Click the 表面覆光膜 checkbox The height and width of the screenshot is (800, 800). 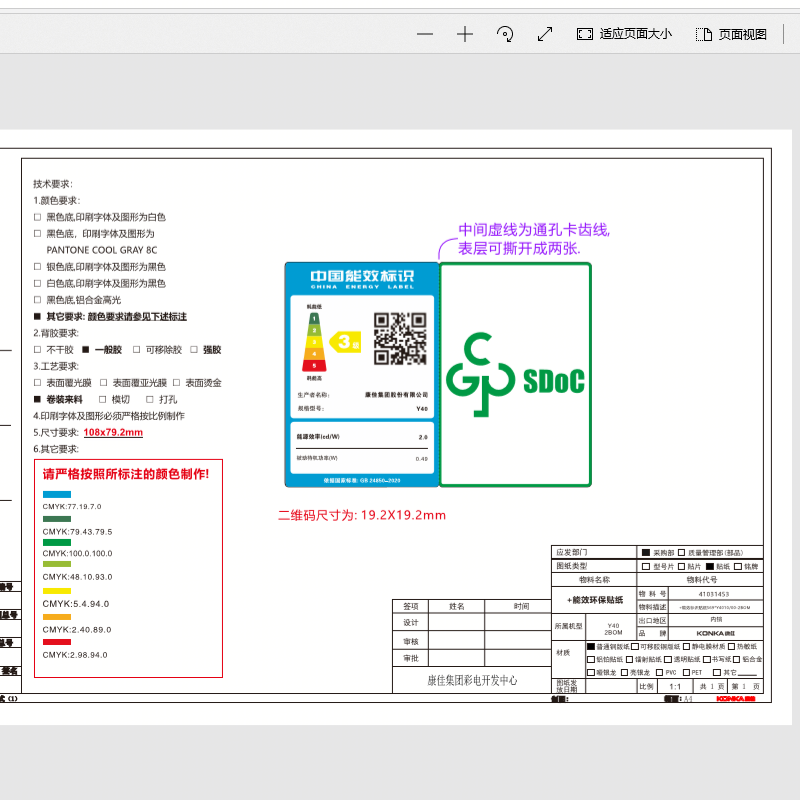click(x=37, y=383)
